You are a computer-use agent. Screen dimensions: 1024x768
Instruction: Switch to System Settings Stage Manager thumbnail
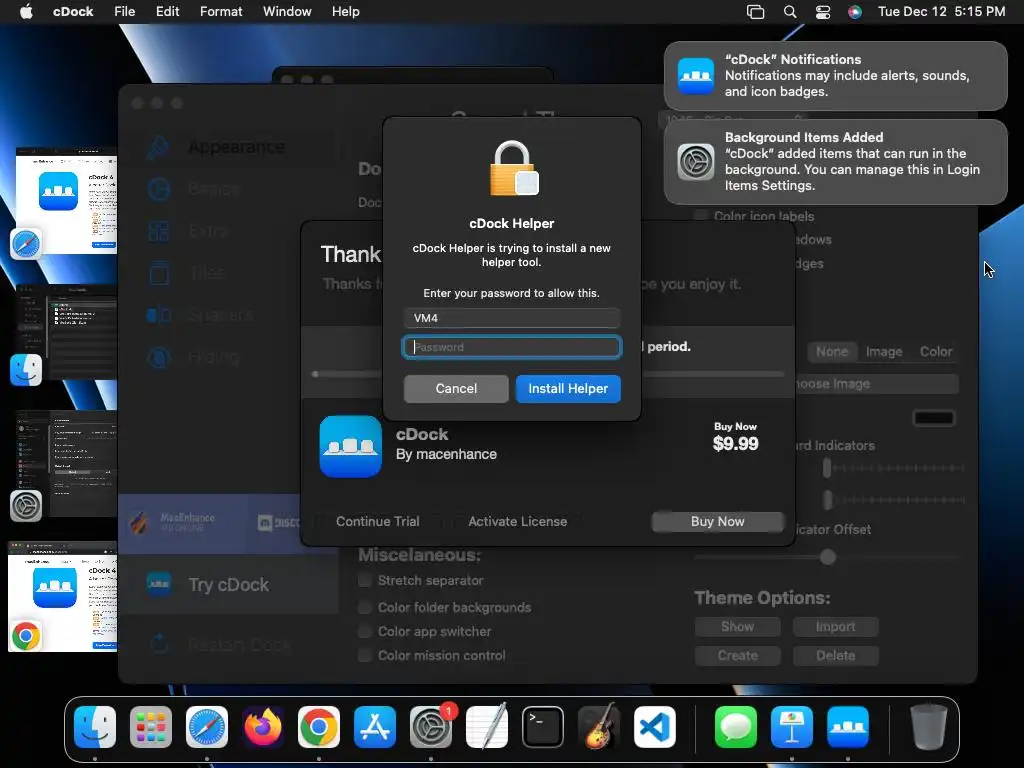point(66,464)
